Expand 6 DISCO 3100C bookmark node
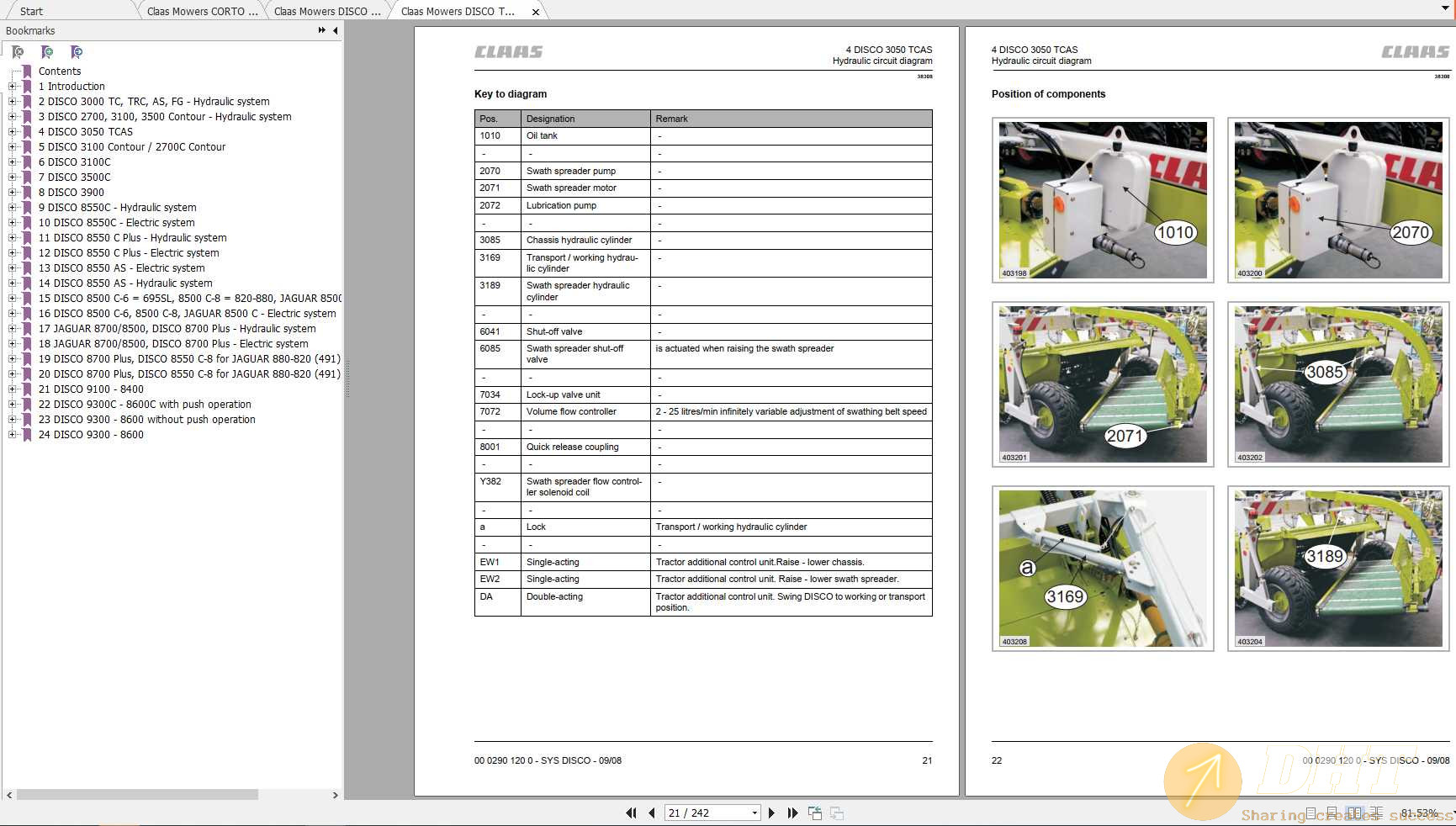 point(12,162)
